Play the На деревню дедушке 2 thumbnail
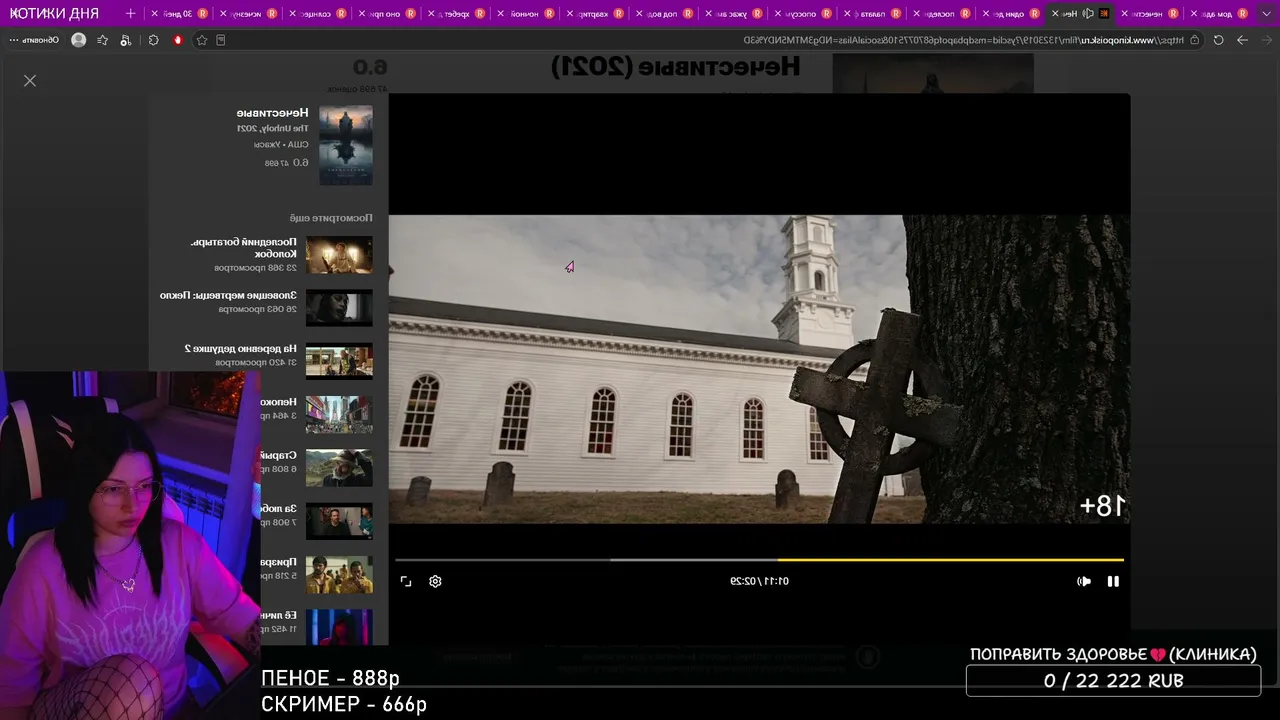1280x720 pixels. pos(339,361)
